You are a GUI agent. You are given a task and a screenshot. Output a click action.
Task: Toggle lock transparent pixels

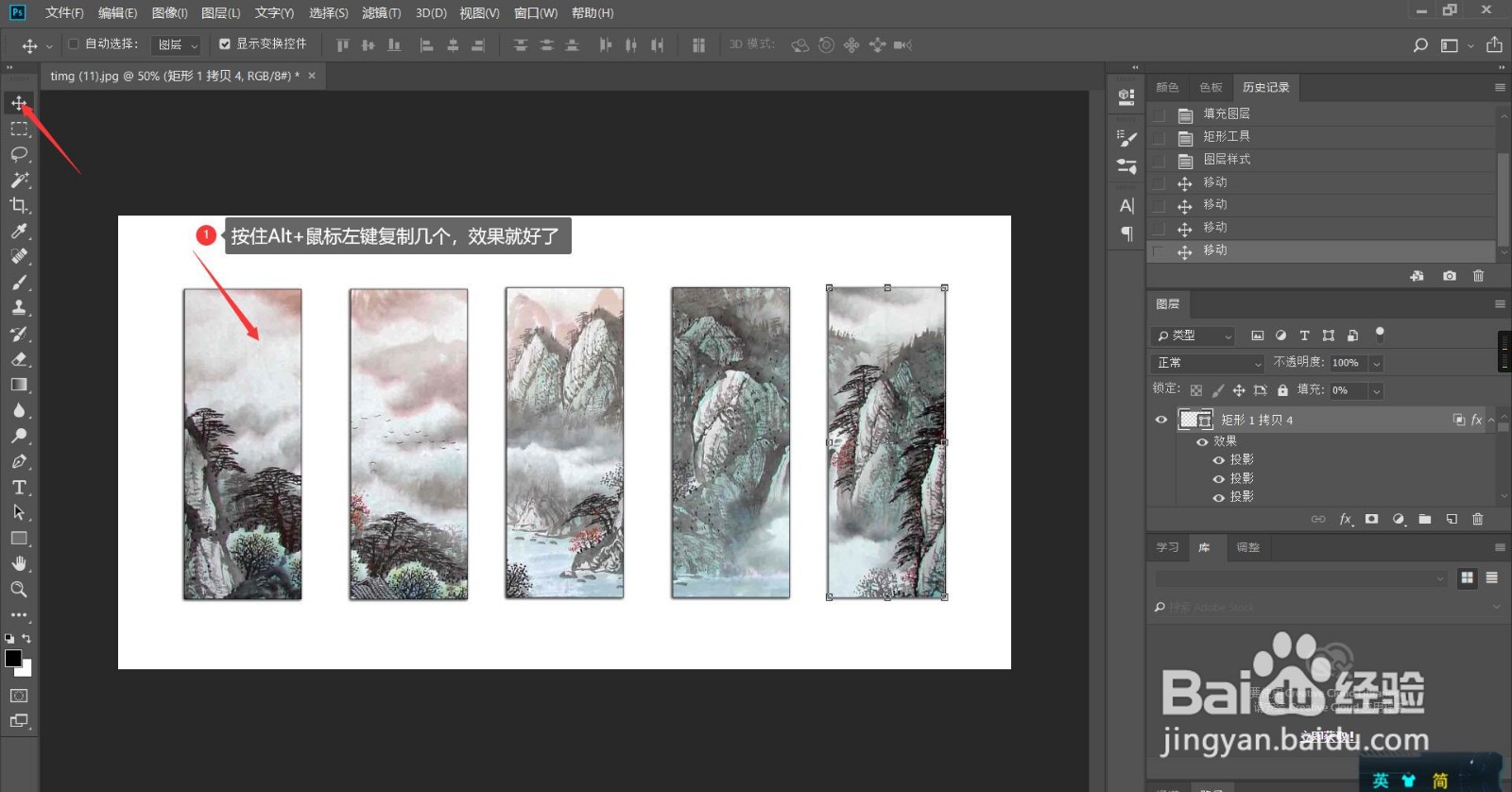(1196, 390)
